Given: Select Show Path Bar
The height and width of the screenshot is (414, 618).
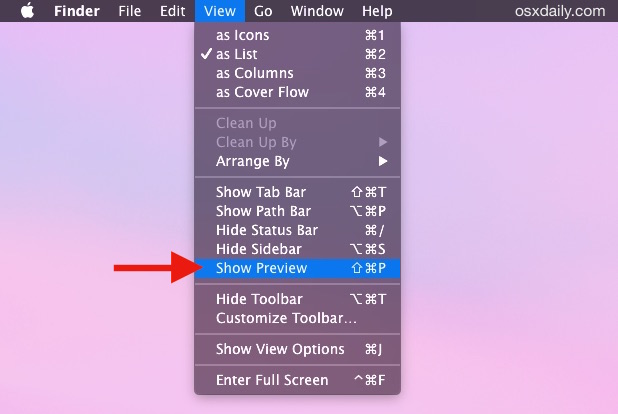Looking at the screenshot, I should click(263, 211).
